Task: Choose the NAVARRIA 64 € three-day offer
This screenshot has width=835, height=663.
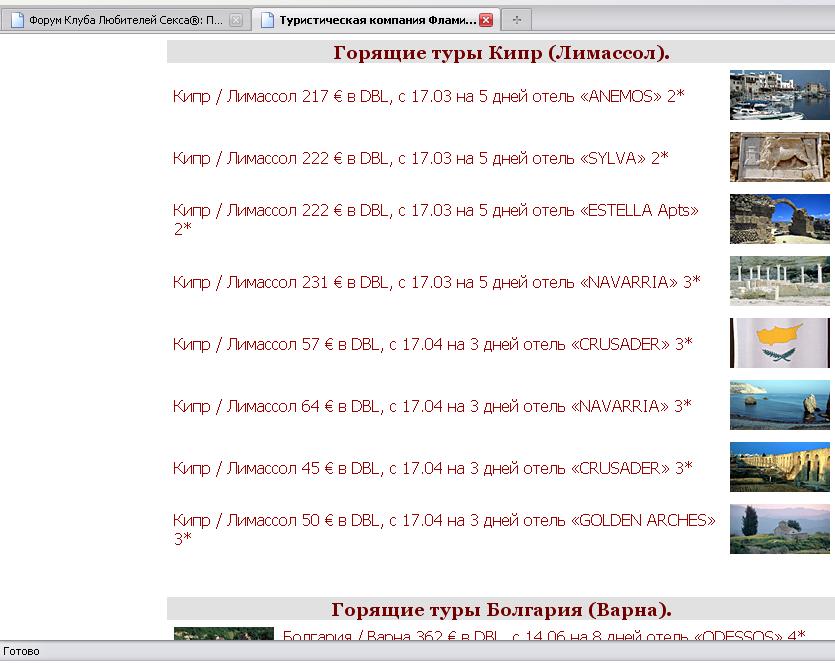Action: (432, 406)
